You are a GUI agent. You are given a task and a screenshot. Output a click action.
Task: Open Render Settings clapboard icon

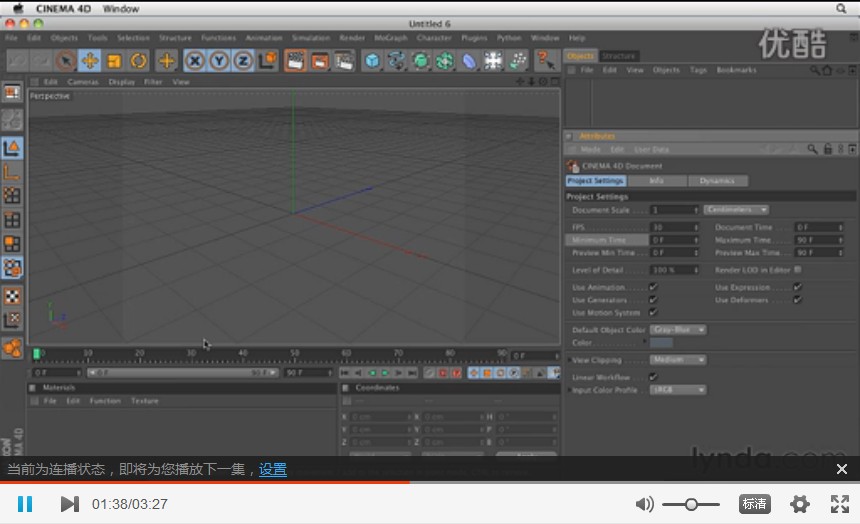tap(344, 61)
